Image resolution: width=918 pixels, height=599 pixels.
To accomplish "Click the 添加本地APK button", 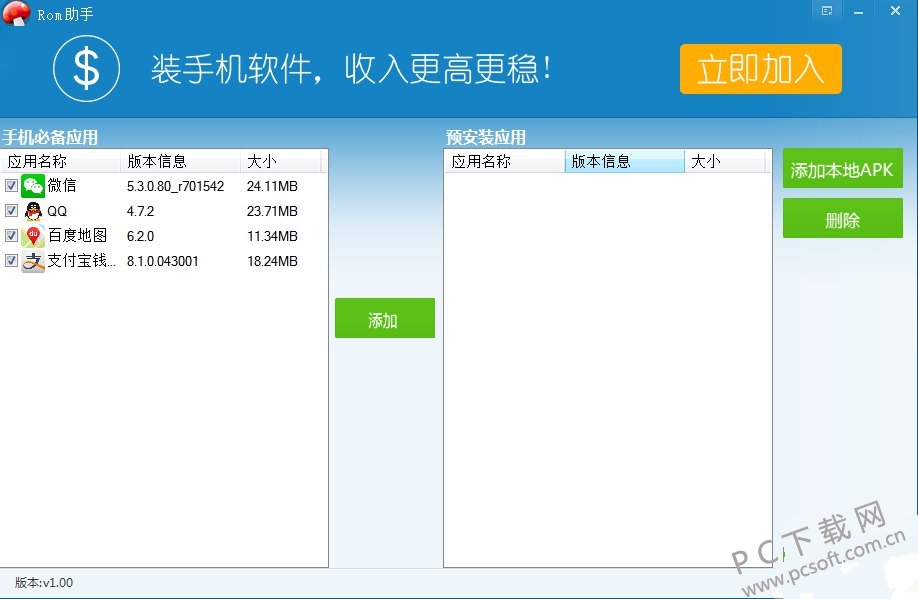I will click(842, 168).
